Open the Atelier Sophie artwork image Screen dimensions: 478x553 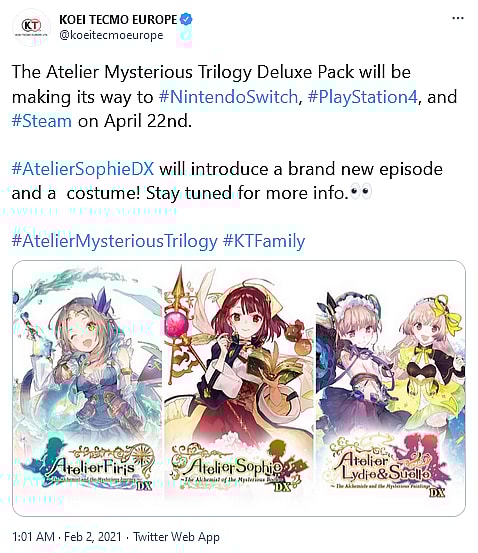pyautogui.click(x=239, y=388)
